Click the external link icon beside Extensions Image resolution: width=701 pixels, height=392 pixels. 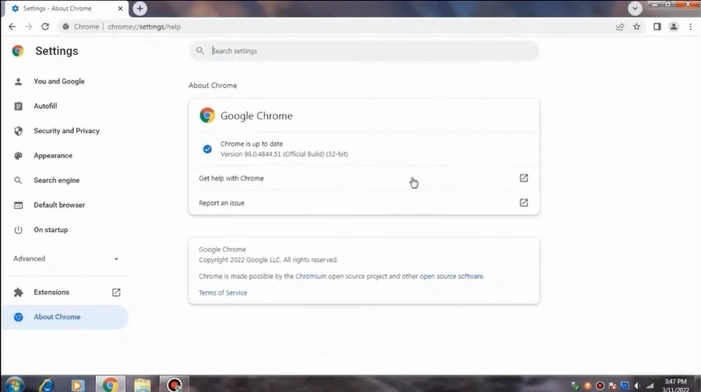(116, 292)
